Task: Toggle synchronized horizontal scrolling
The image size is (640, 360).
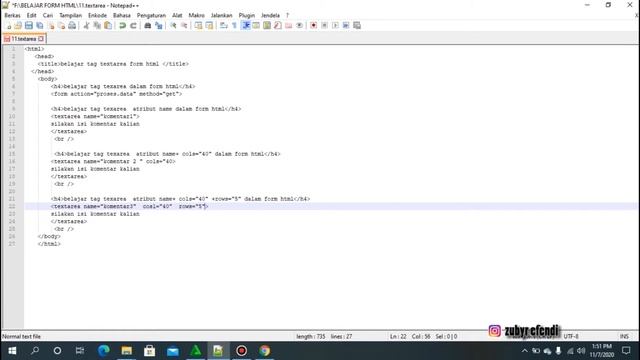Action: click(209, 26)
